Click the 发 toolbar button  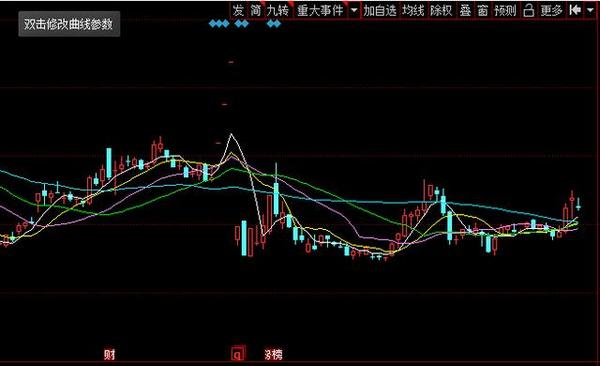click(239, 10)
